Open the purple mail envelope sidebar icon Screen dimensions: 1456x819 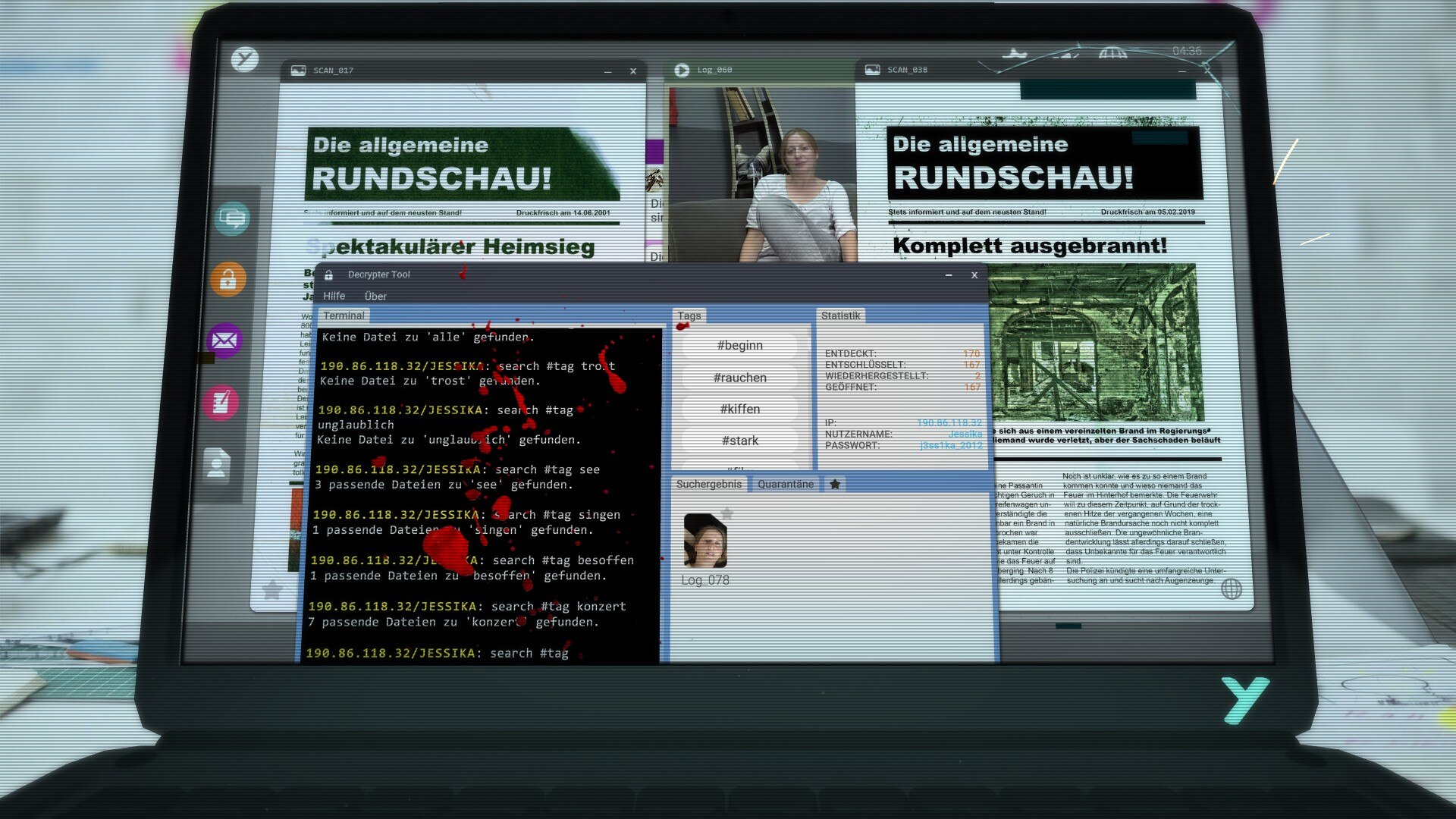click(224, 340)
